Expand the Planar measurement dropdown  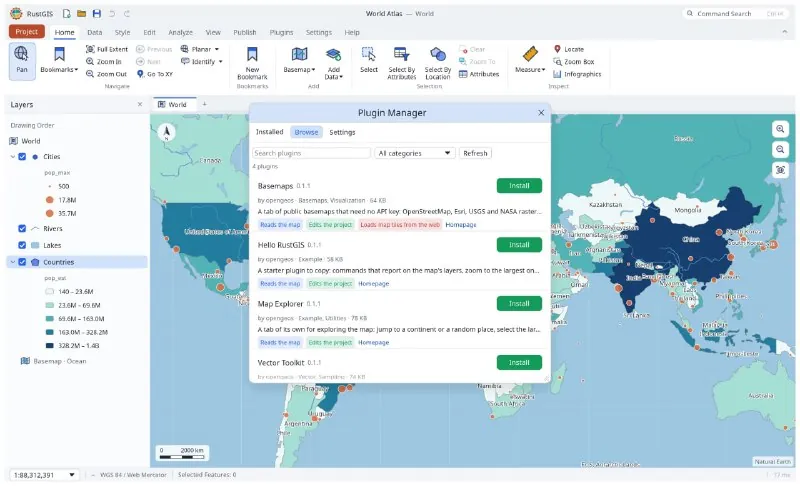click(x=216, y=49)
